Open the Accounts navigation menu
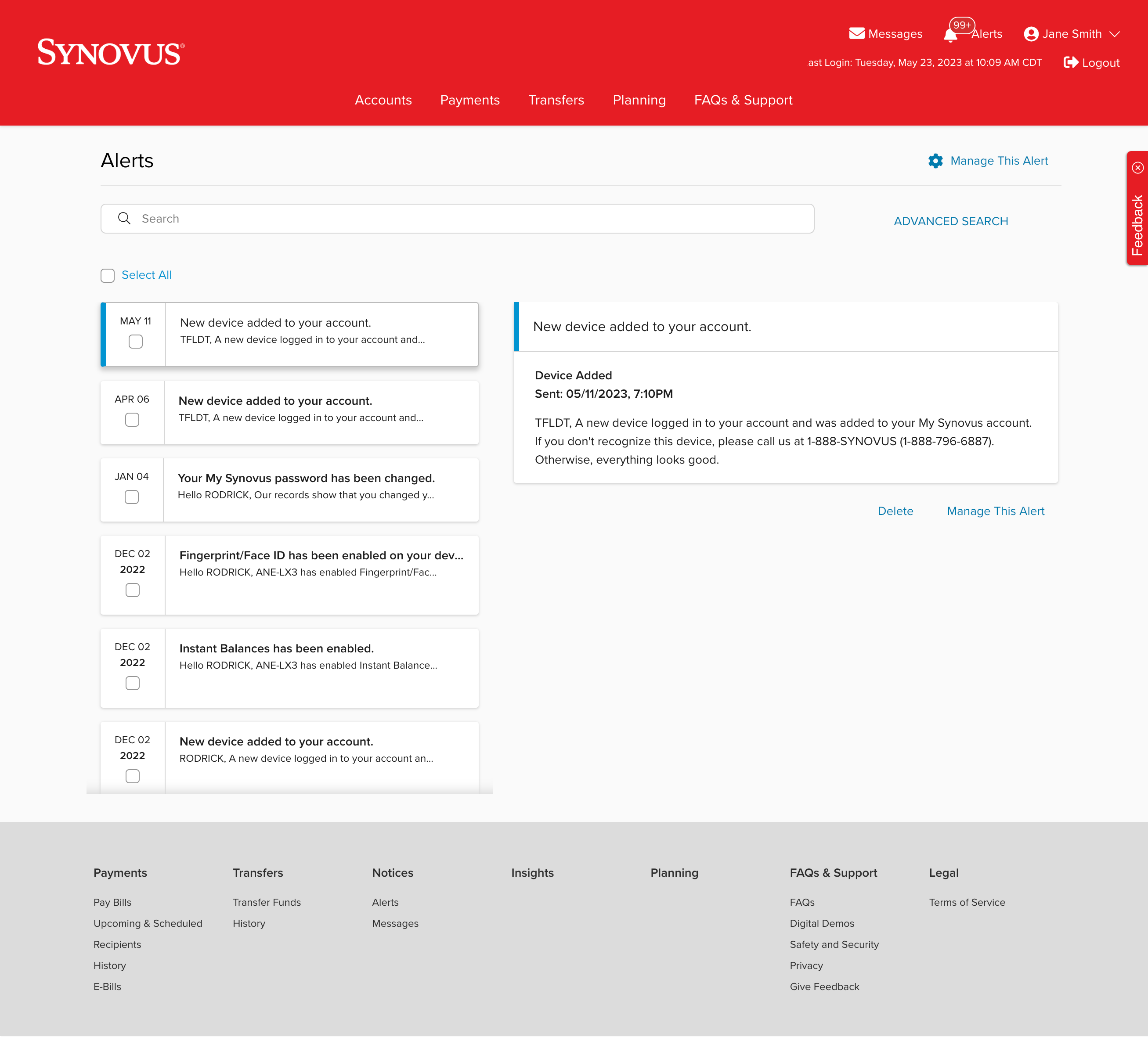1148x1037 pixels. click(x=383, y=100)
